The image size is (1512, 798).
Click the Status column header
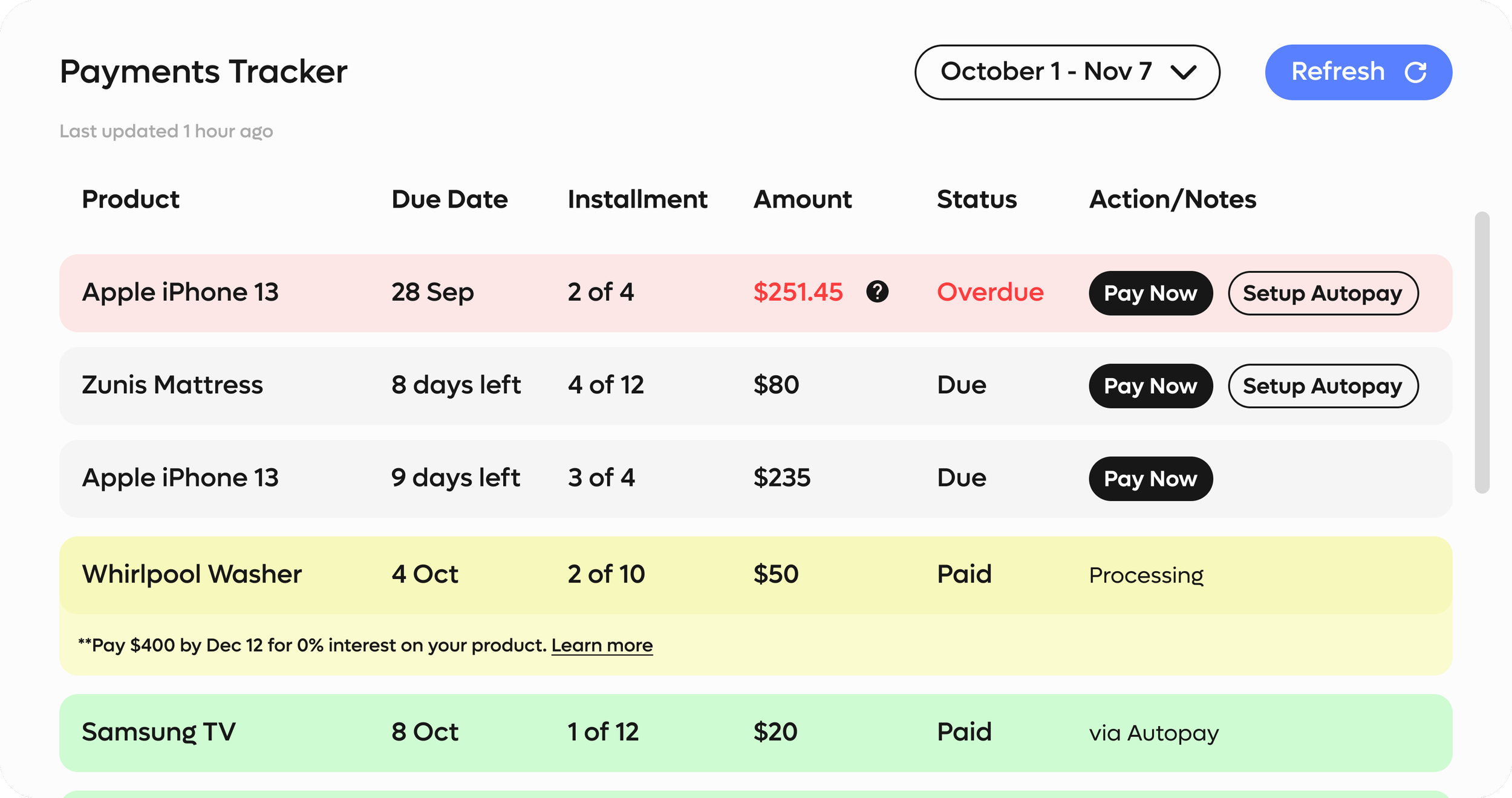point(977,199)
